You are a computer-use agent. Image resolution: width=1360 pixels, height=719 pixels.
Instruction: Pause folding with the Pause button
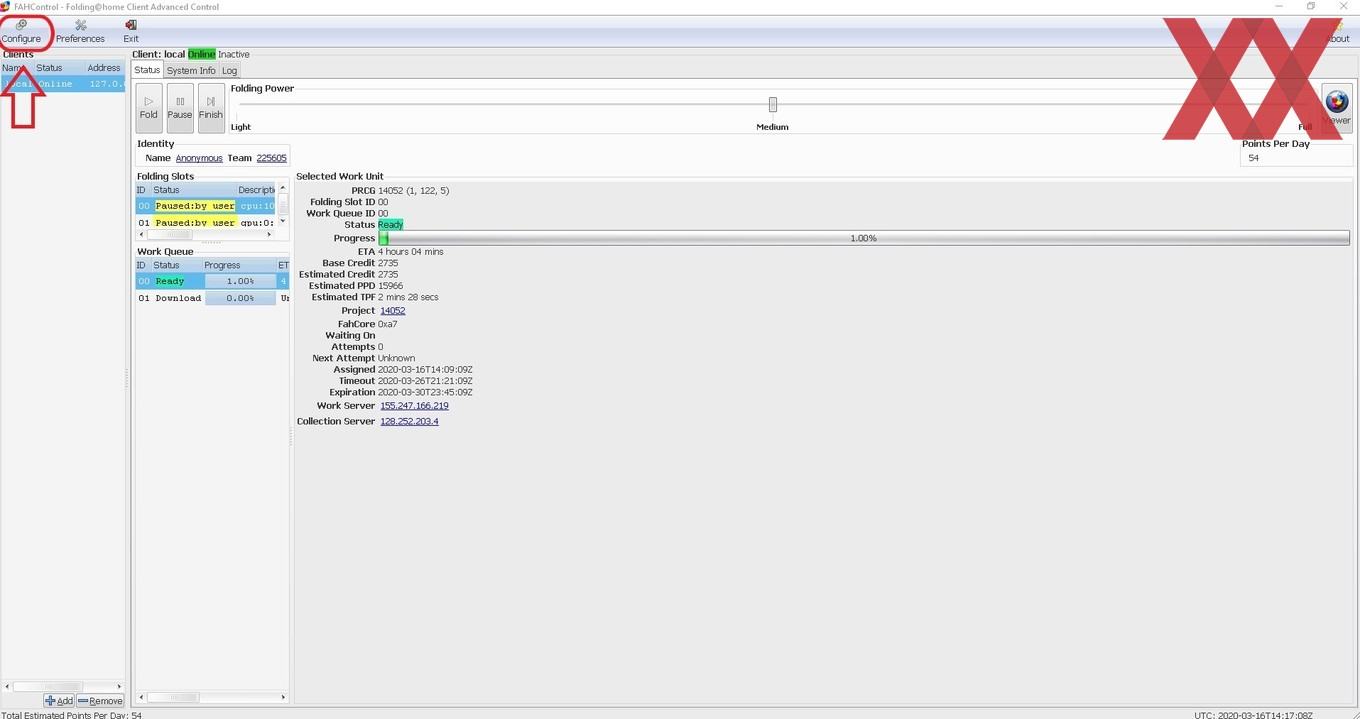coord(180,108)
